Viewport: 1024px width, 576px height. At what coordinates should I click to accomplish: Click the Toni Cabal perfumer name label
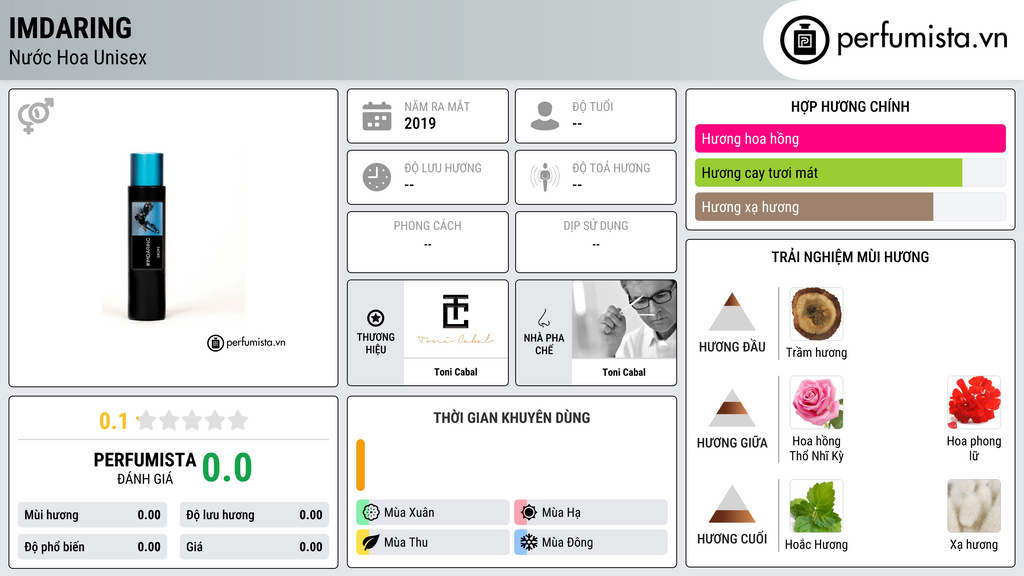coord(624,372)
